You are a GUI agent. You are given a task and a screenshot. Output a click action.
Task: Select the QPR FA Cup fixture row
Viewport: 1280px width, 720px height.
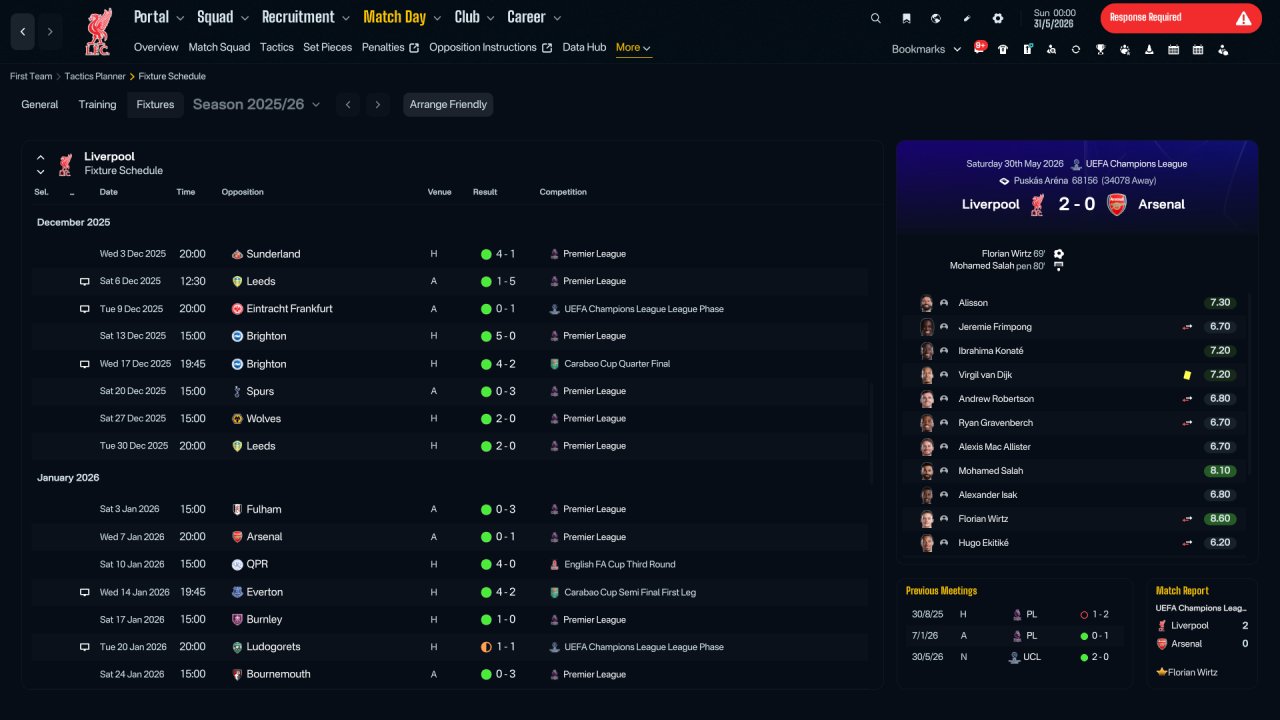tap(450, 564)
